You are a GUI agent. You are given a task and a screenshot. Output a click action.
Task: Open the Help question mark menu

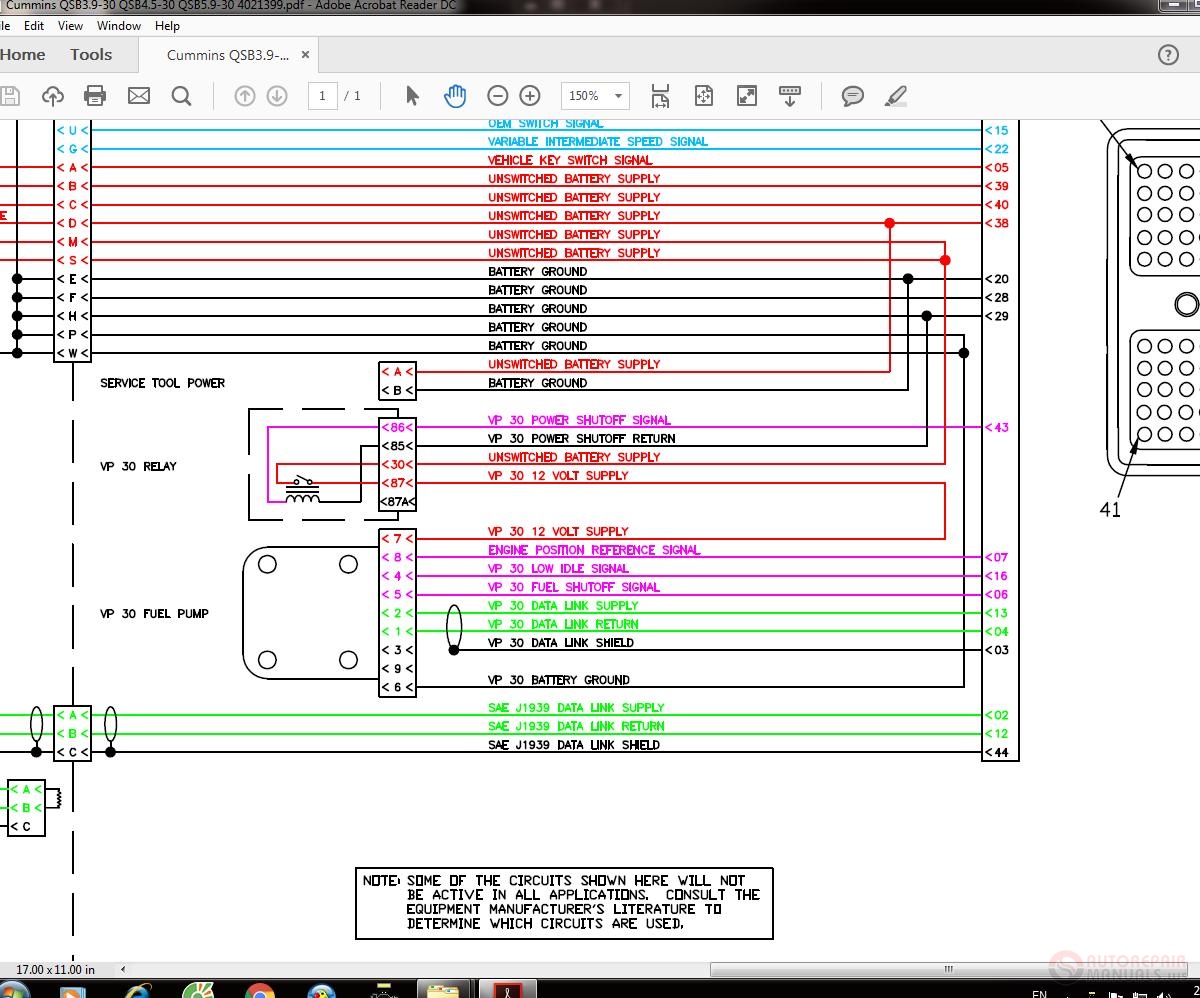pyautogui.click(x=1167, y=55)
